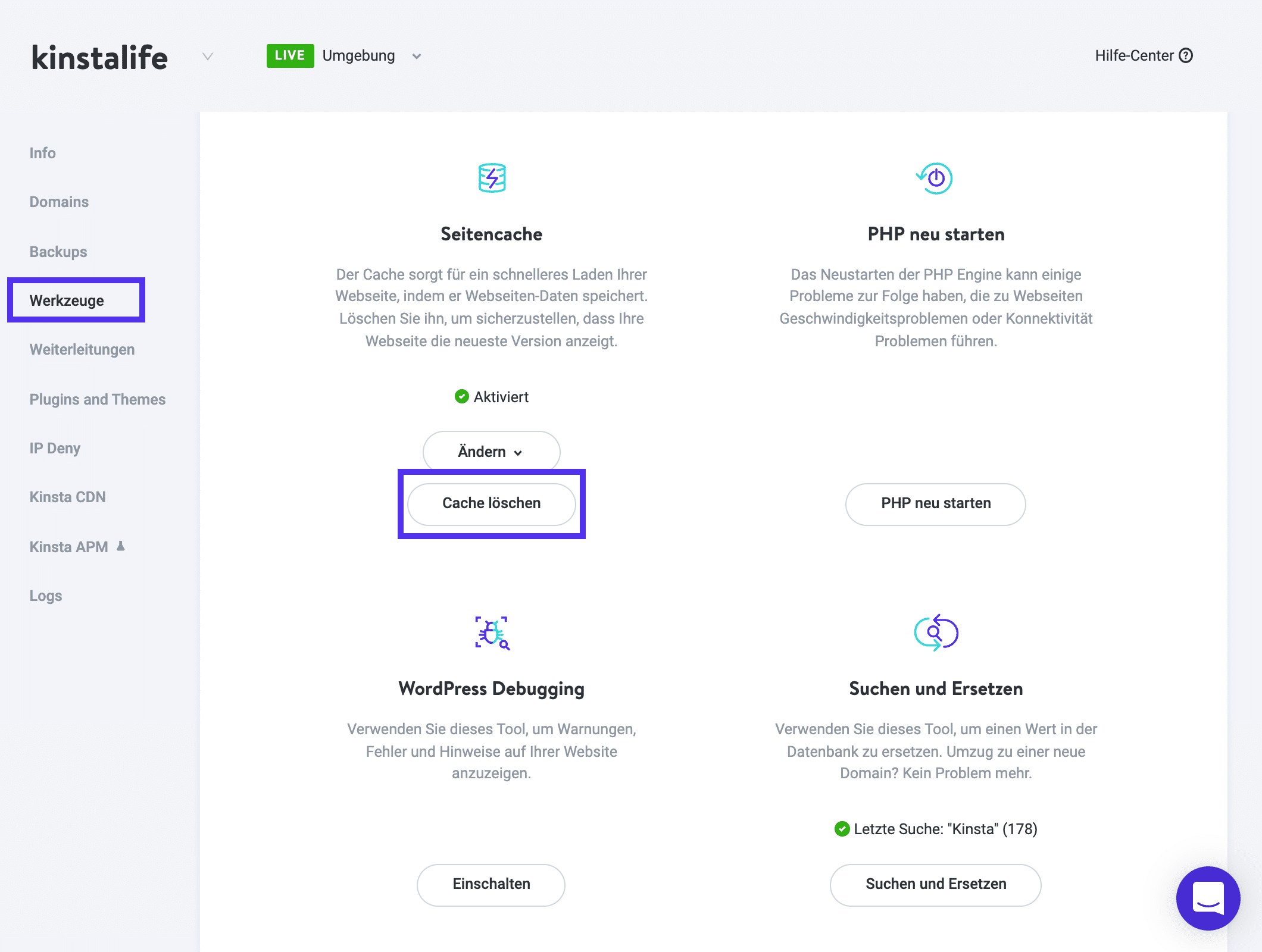
Task: Click the warning icon next to Kinsta APM
Action: coord(121,546)
